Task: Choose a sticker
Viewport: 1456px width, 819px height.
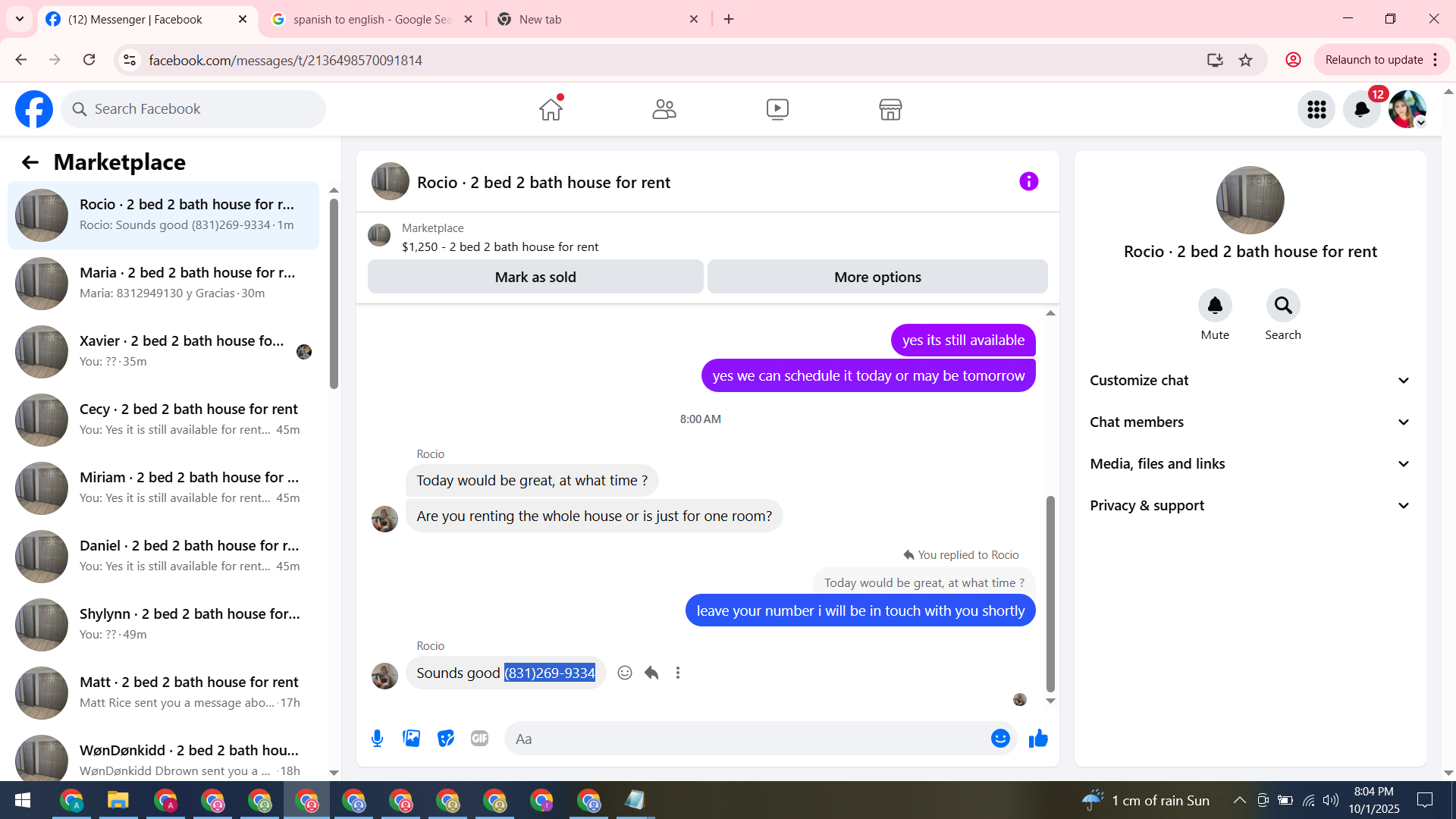Action: coord(446,739)
